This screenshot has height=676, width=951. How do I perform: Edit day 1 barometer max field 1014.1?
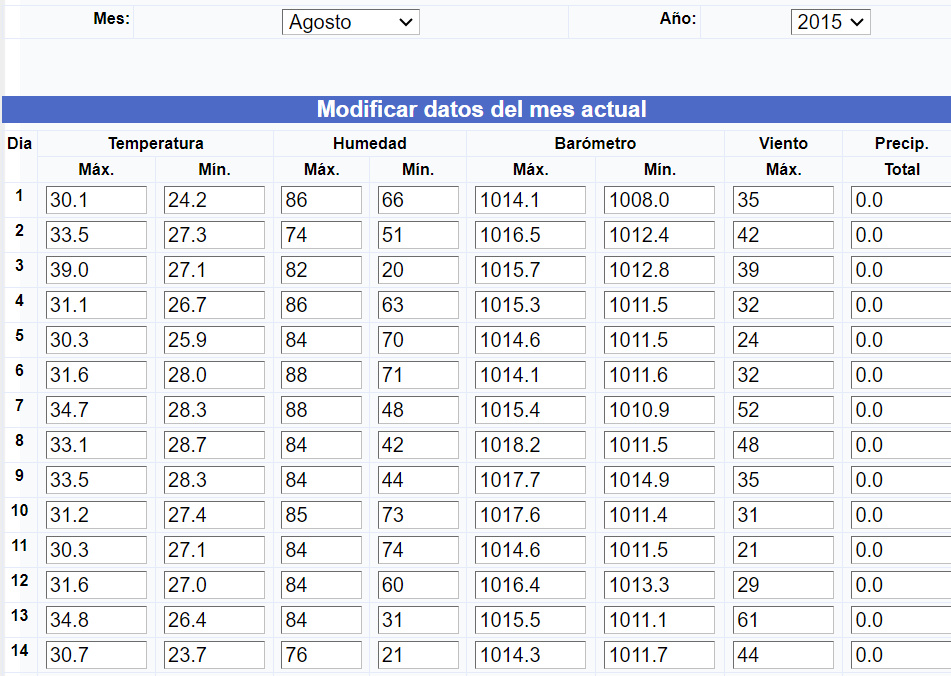pos(531,200)
